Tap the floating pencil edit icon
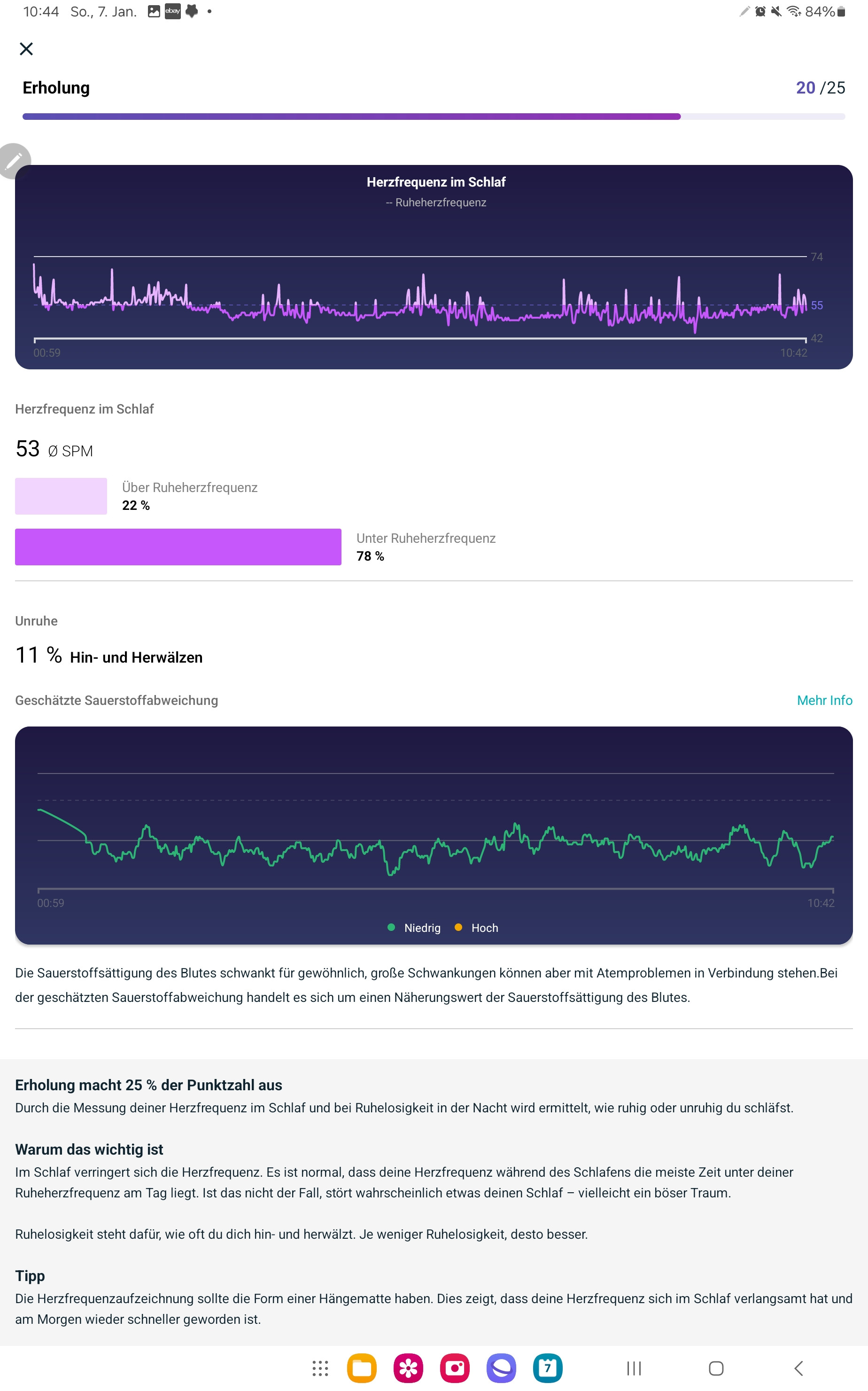The width and height of the screenshot is (868, 1391). pos(14,161)
